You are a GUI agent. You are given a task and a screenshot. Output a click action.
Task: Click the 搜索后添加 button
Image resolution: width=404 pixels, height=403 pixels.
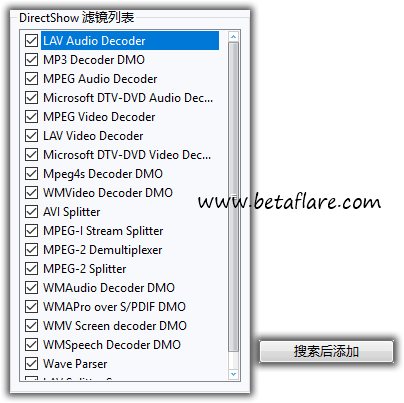(326, 351)
